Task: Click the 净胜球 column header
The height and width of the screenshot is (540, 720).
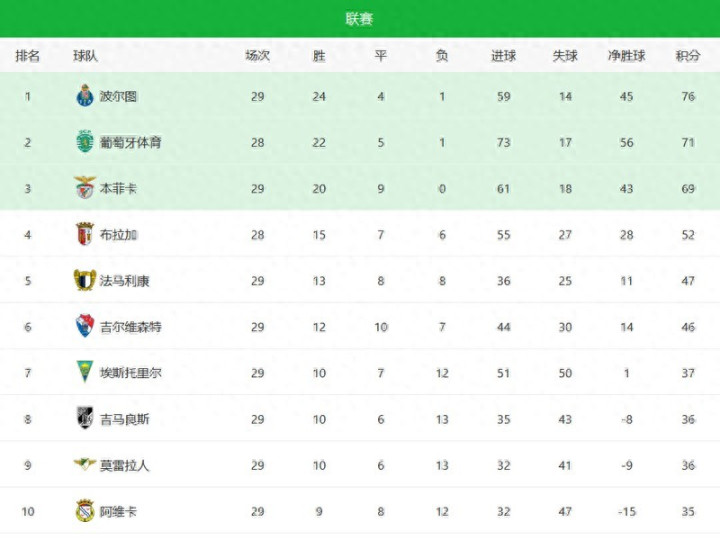Action: coord(627,56)
